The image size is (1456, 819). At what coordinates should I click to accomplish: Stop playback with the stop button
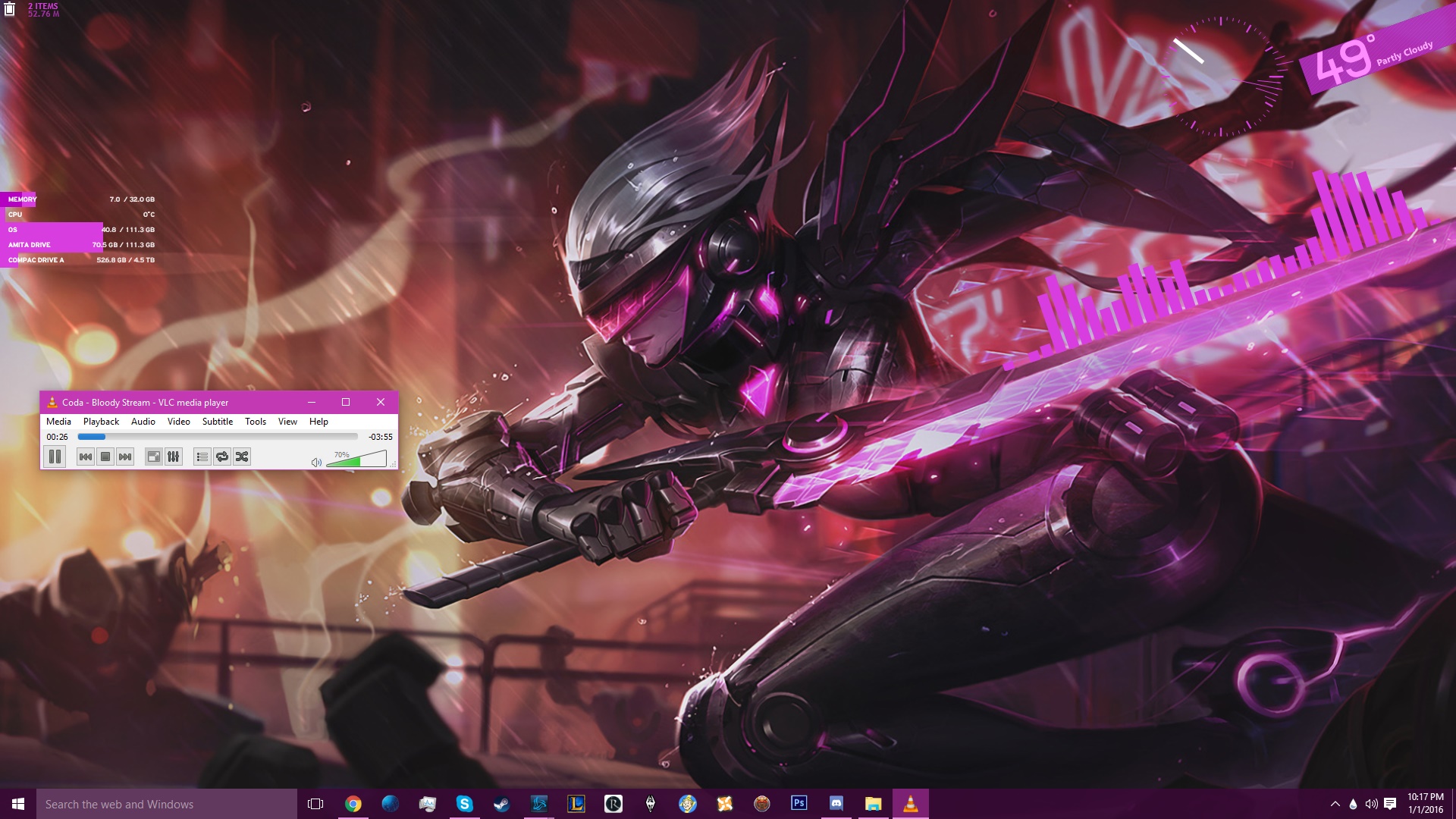click(105, 457)
